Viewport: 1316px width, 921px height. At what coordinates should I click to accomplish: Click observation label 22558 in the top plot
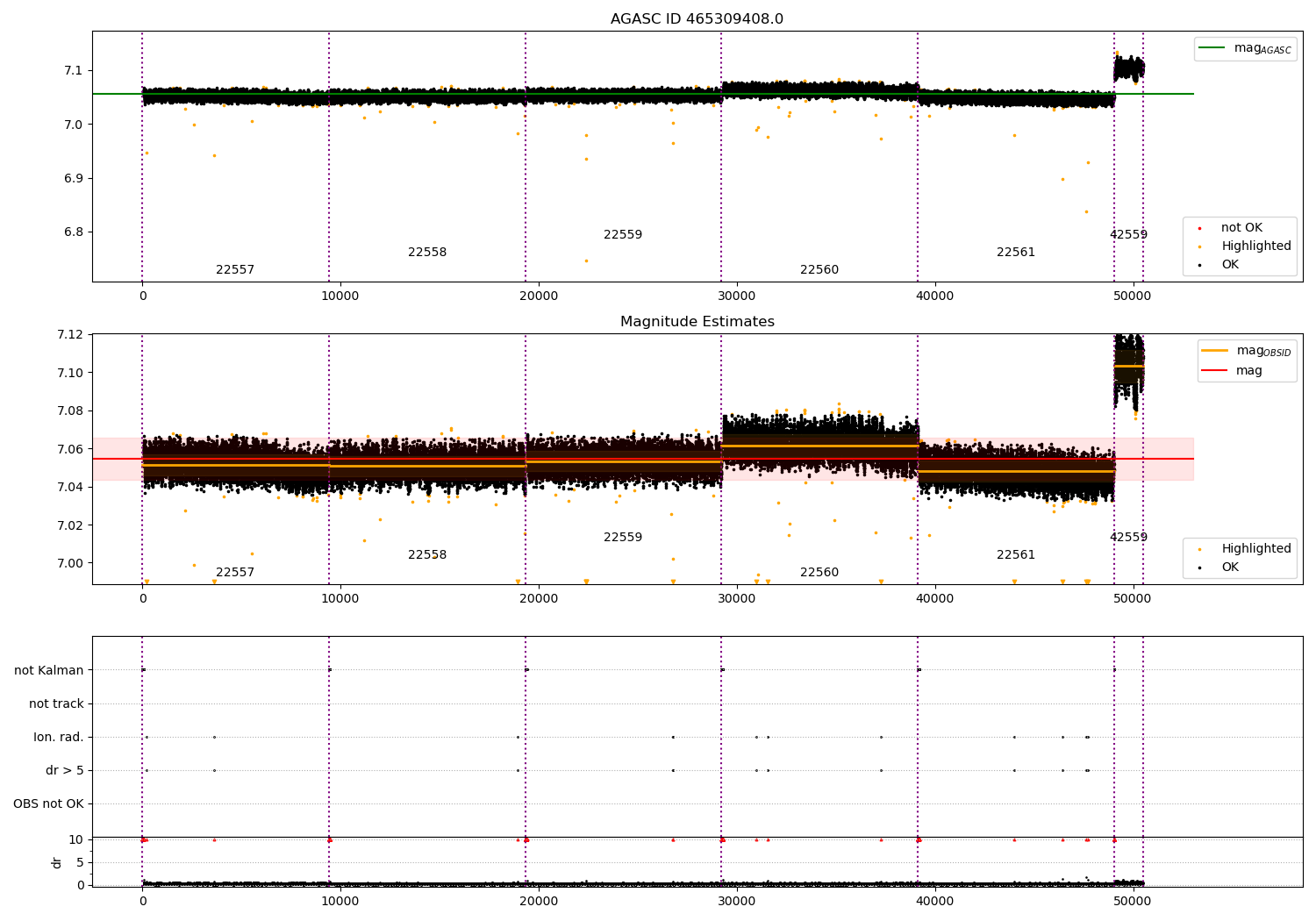point(427,253)
